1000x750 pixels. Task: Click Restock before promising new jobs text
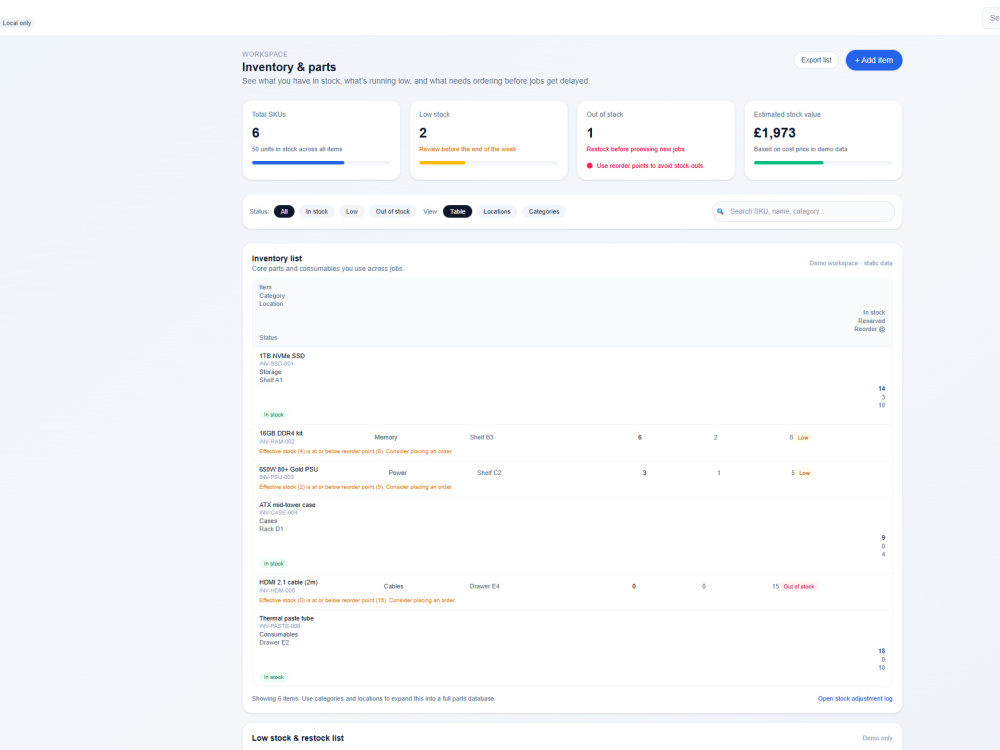pyautogui.click(x=635, y=149)
